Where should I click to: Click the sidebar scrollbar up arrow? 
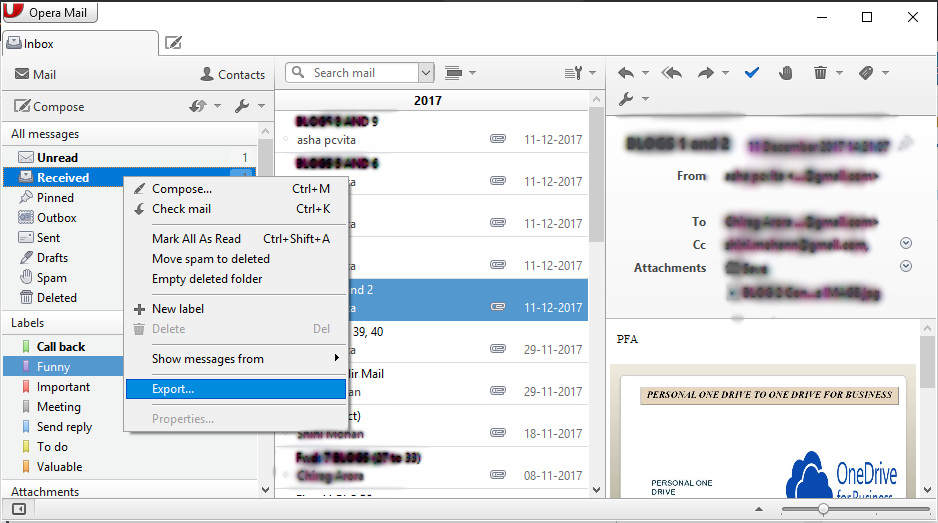(x=265, y=131)
